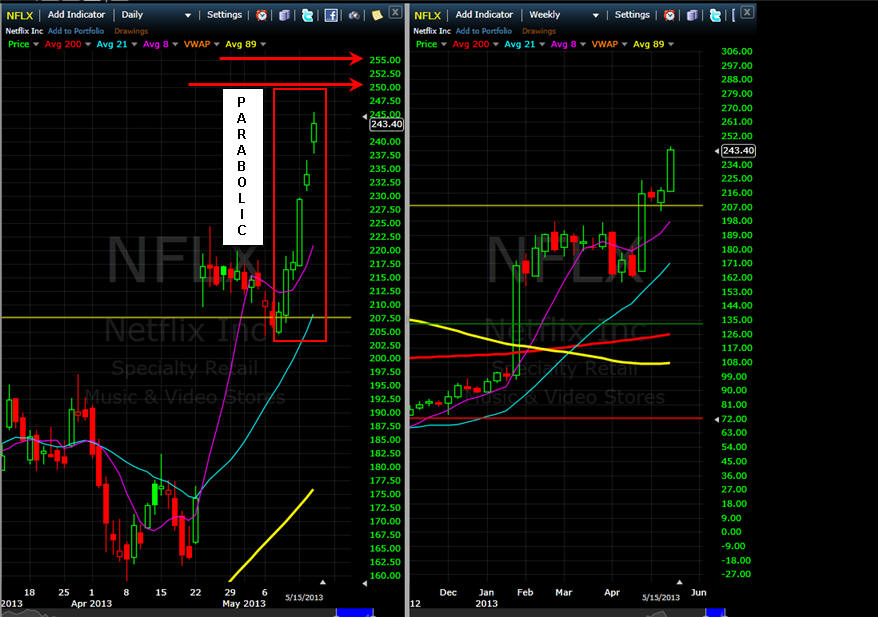The width and height of the screenshot is (878, 617).
Task: Click 5/15/2013 date label under Daily chart
Action: click(x=304, y=597)
